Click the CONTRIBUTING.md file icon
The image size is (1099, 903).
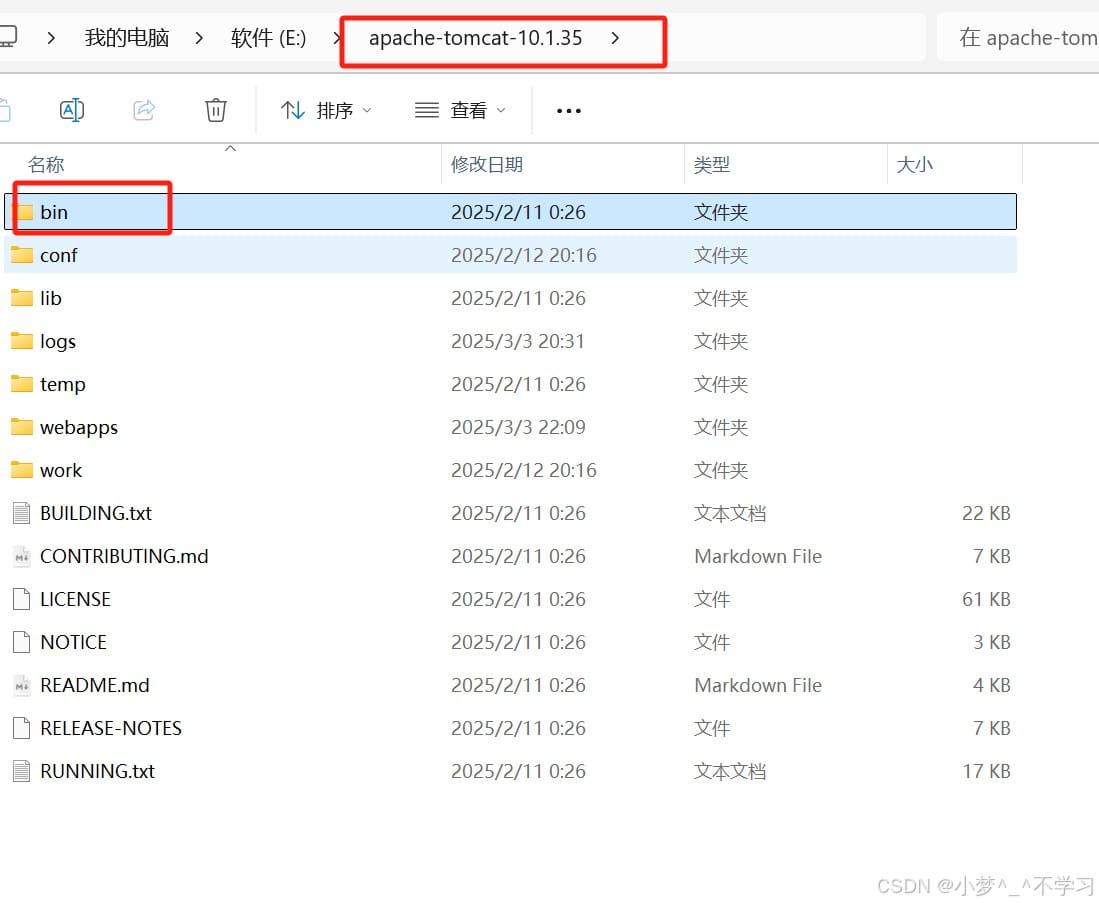(x=22, y=556)
